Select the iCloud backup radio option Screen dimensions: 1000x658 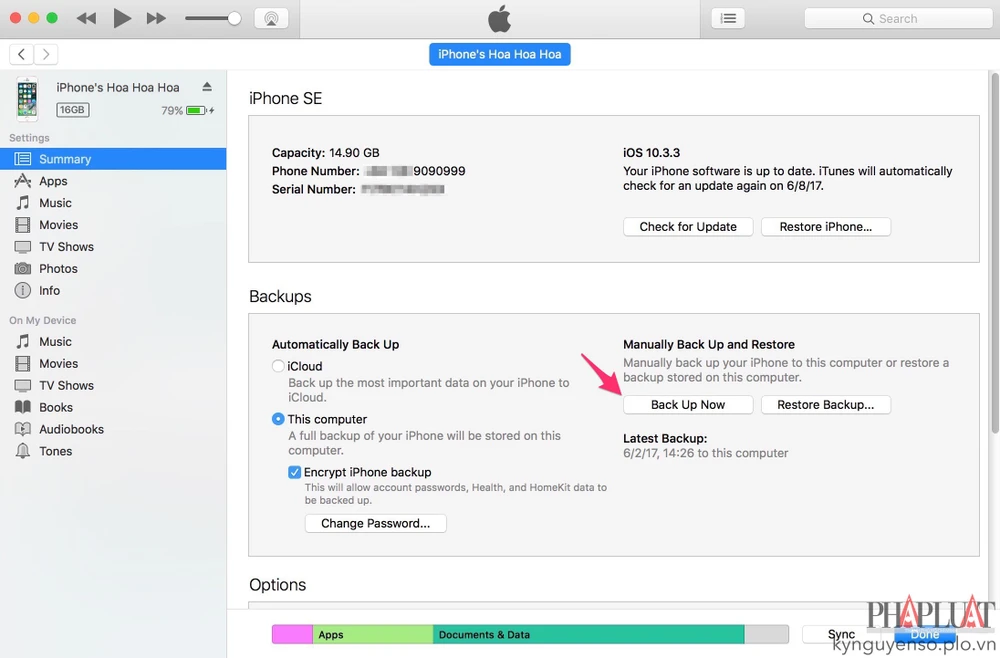tap(279, 366)
